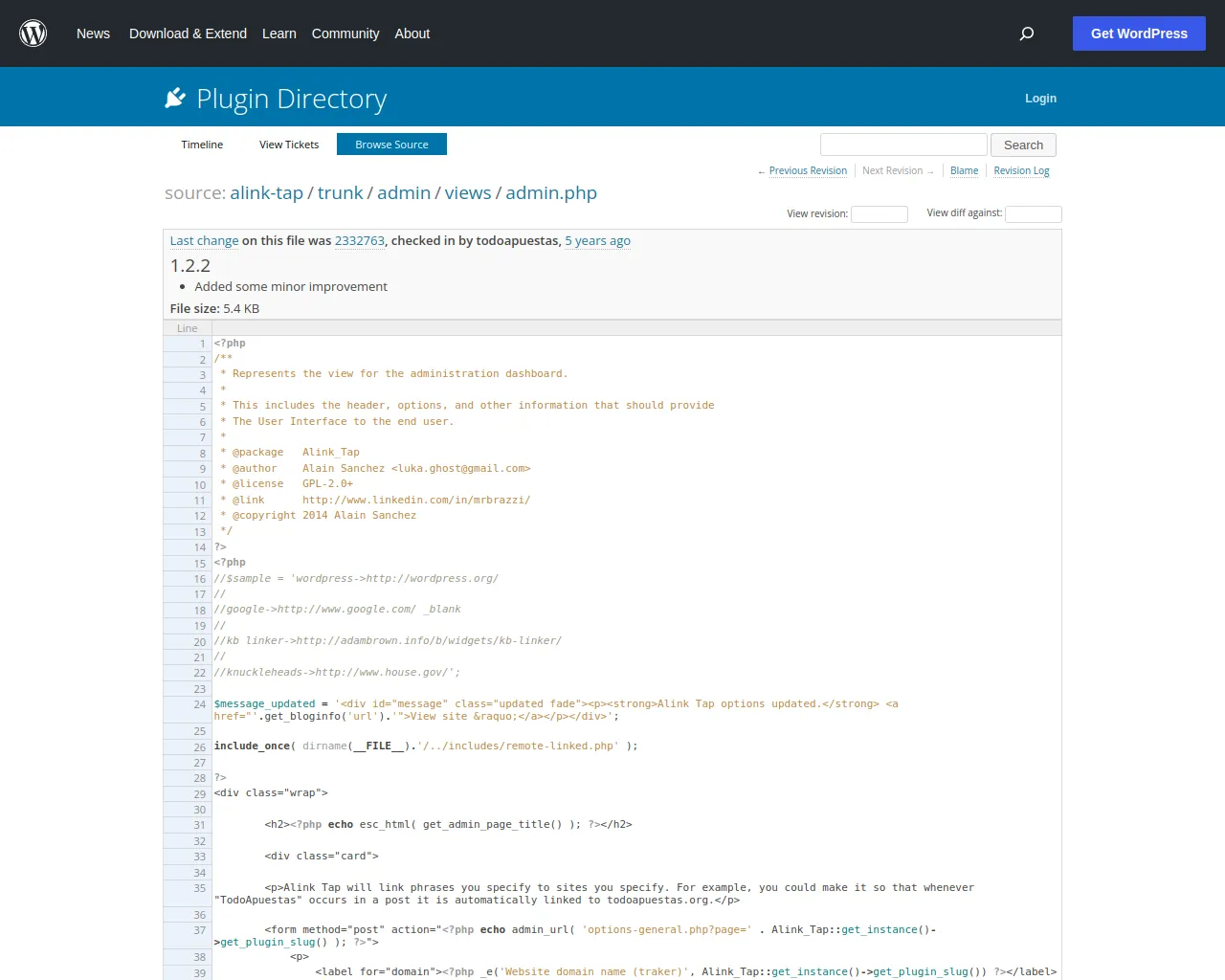The image size is (1225, 980).
Task: Click the Get WordPress button
Action: 1139,33
